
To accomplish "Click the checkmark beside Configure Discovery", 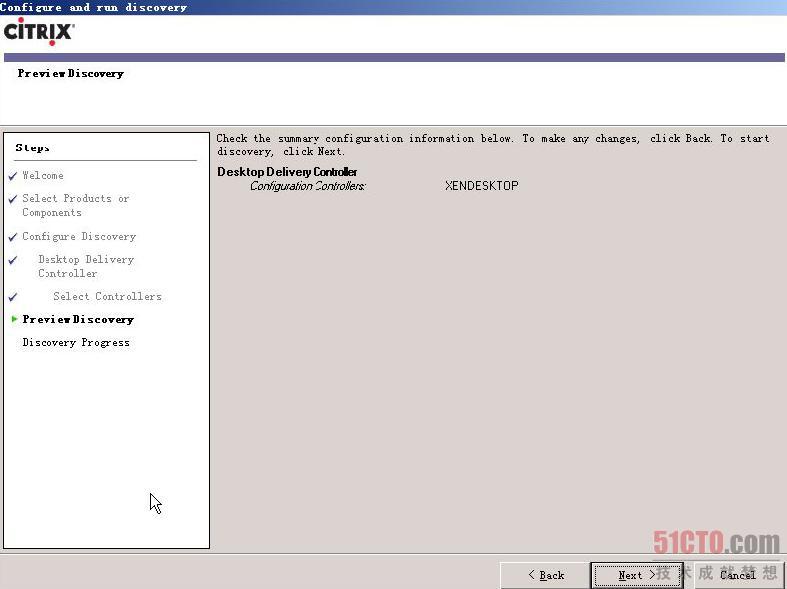I will tap(13, 237).
